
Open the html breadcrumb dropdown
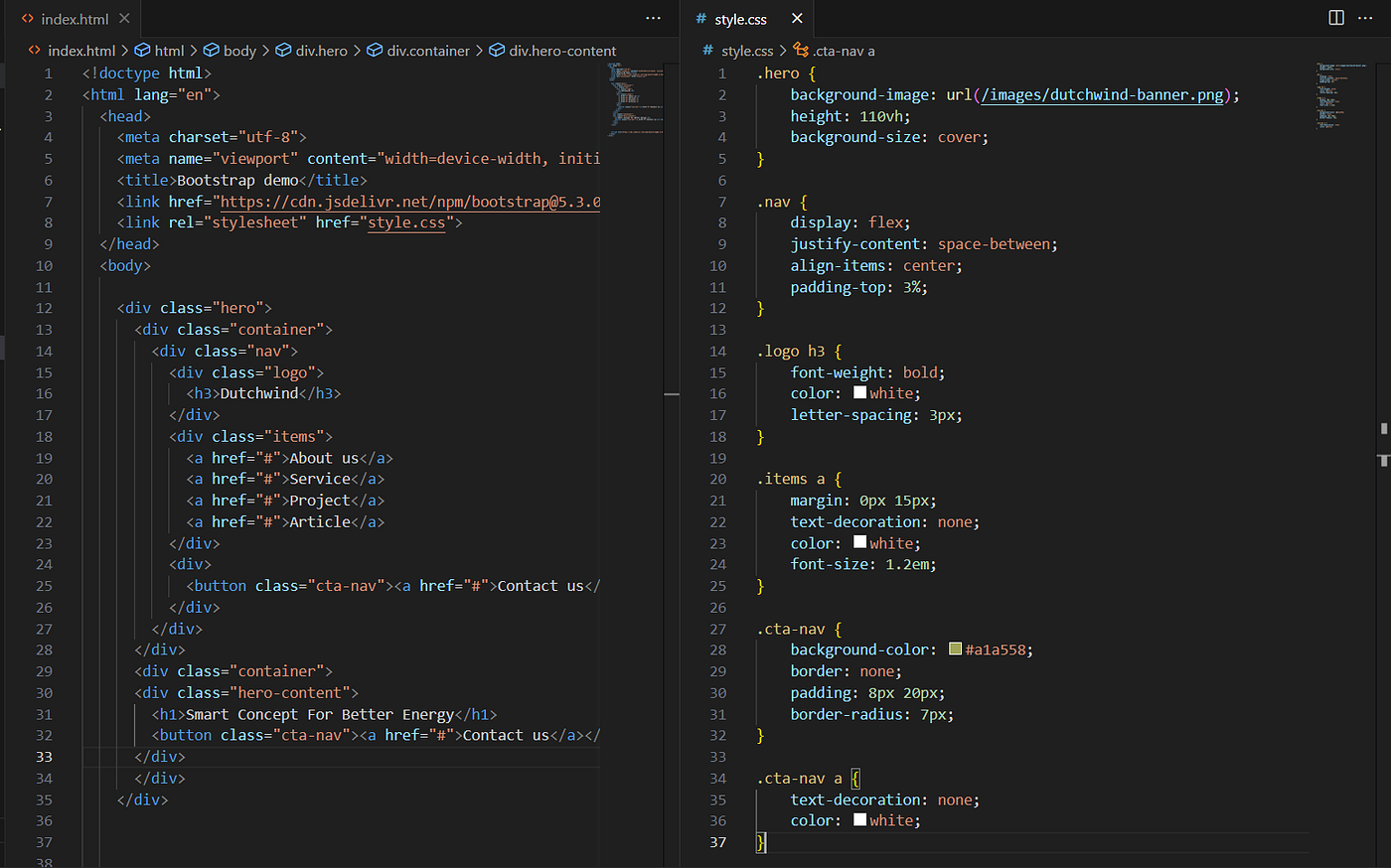(168, 50)
